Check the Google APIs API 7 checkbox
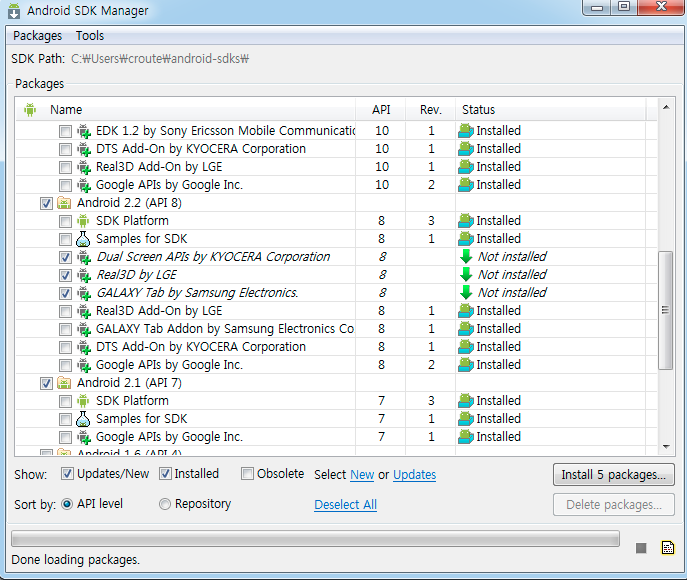The width and height of the screenshot is (687, 580). coord(65,437)
